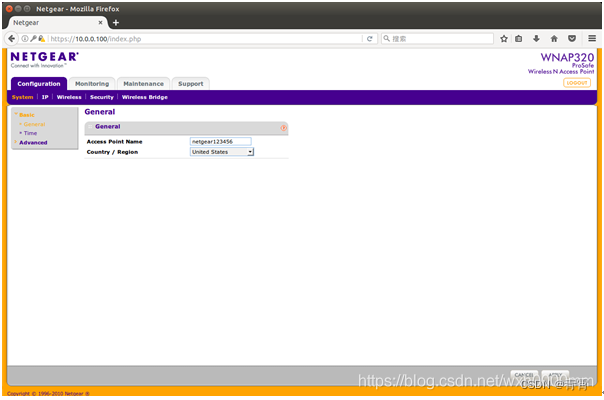The width and height of the screenshot is (604, 400).
Task: Select the IP submenu item
Action: click(45, 97)
